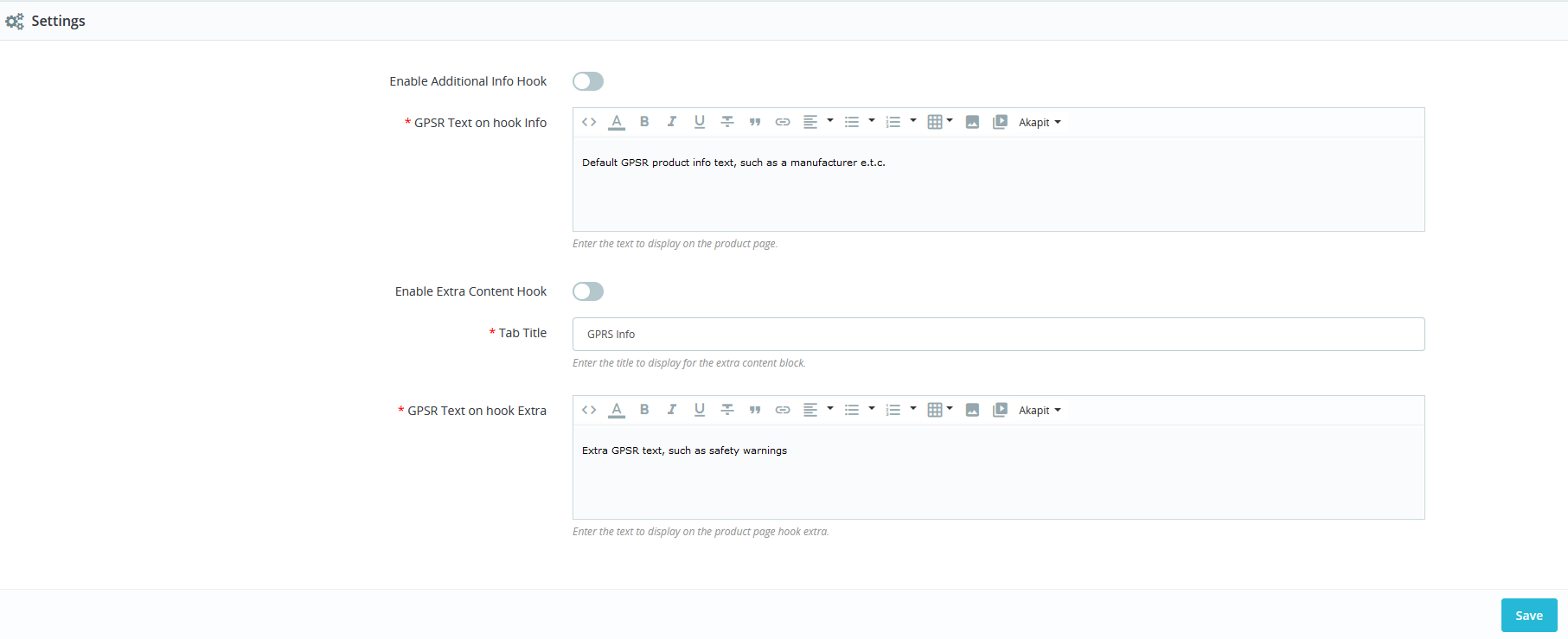The width and height of the screenshot is (1568, 639).
Task: Enable the Extra Content Hook switch
Action: tap(588, 291)
